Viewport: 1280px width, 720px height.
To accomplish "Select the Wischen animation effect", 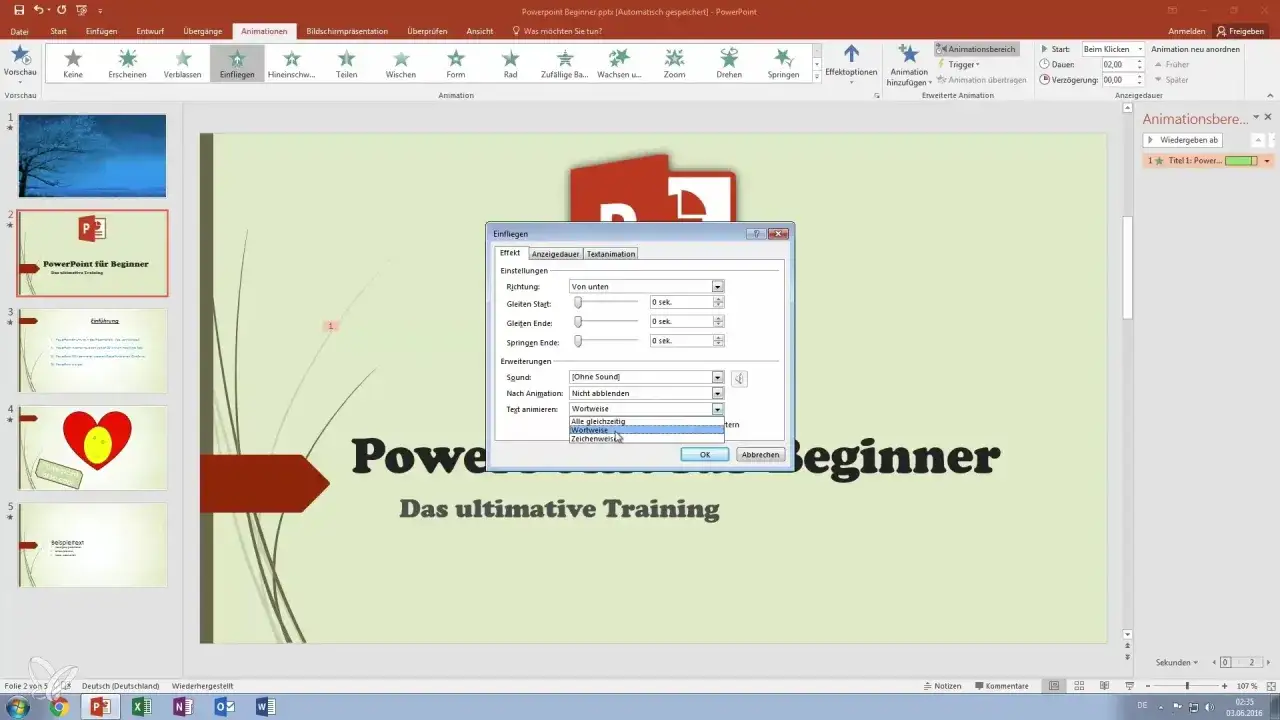I will (401, 64).
